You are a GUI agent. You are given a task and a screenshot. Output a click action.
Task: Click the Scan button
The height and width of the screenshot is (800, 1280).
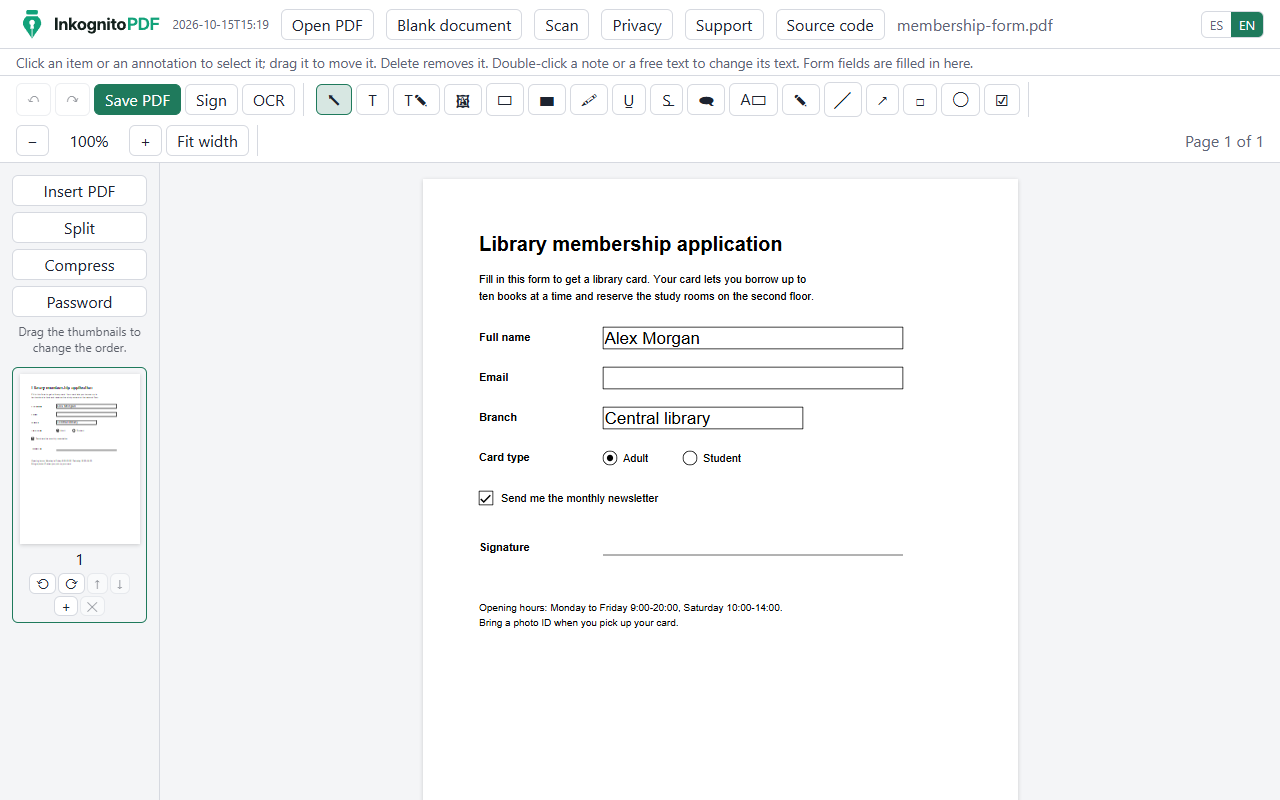[x=562, y=25]
